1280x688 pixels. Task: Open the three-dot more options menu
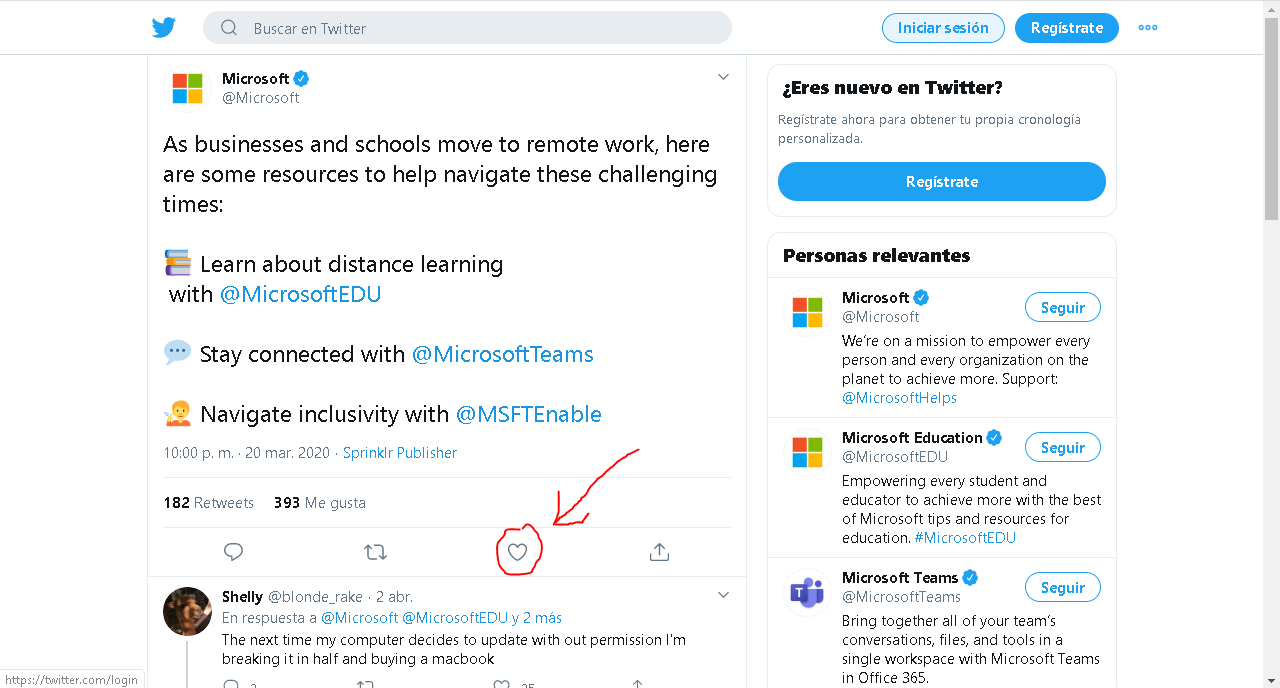pos(1148,28)
